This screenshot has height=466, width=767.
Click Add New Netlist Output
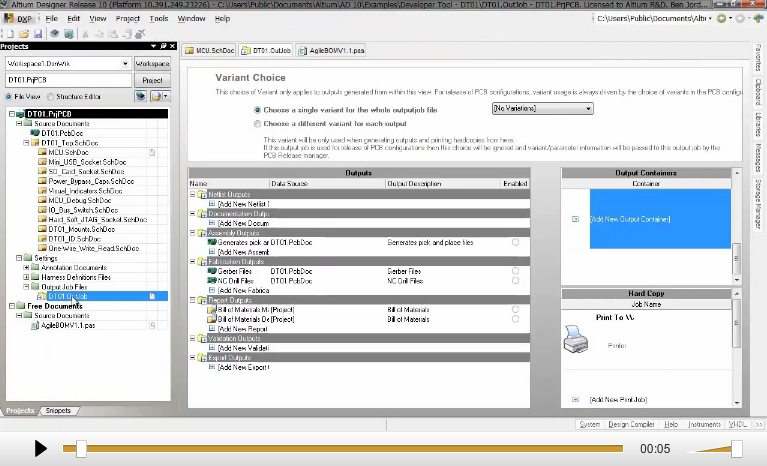coord(243,204)
